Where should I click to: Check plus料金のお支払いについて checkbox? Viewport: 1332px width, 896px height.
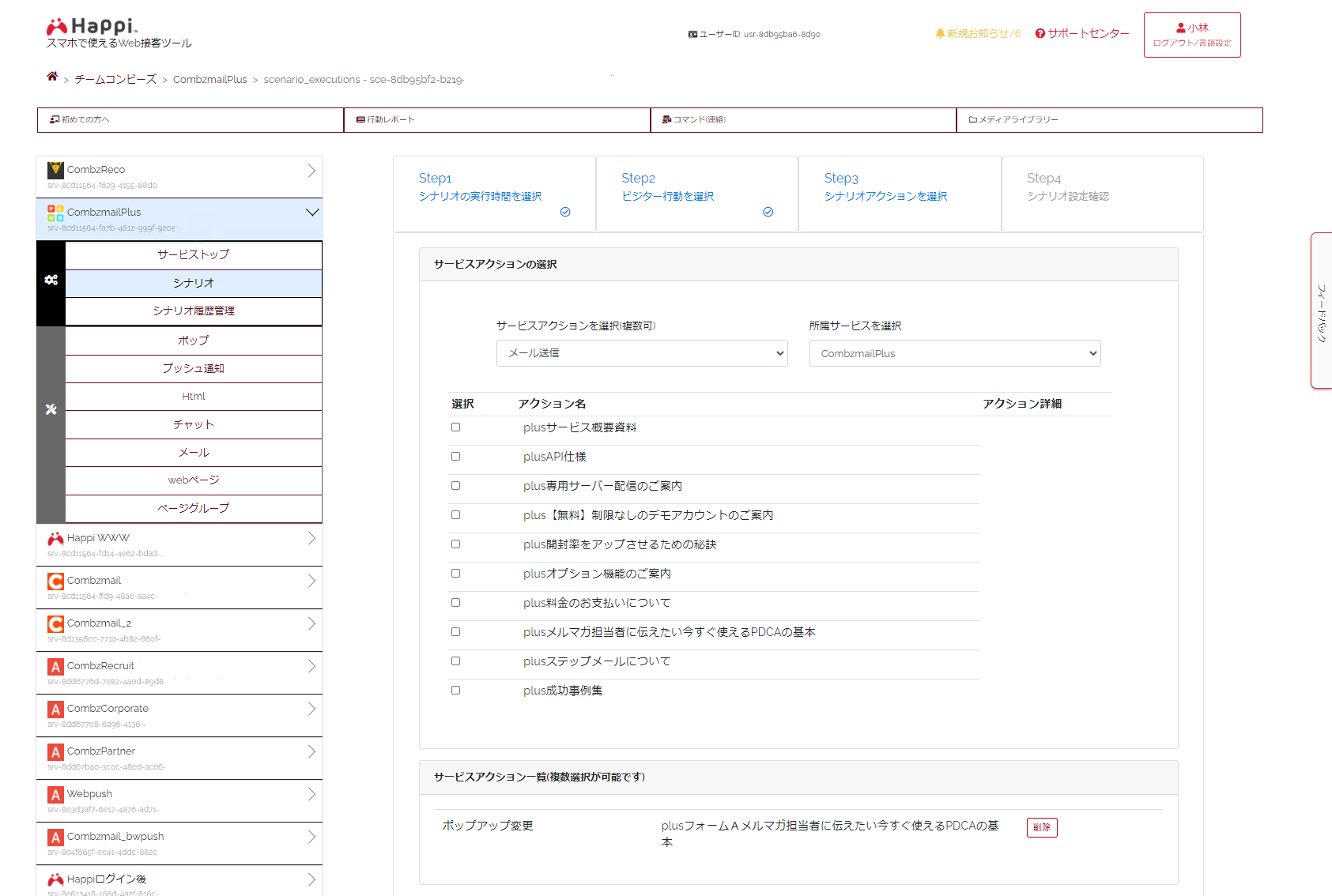tap(455, 603)
